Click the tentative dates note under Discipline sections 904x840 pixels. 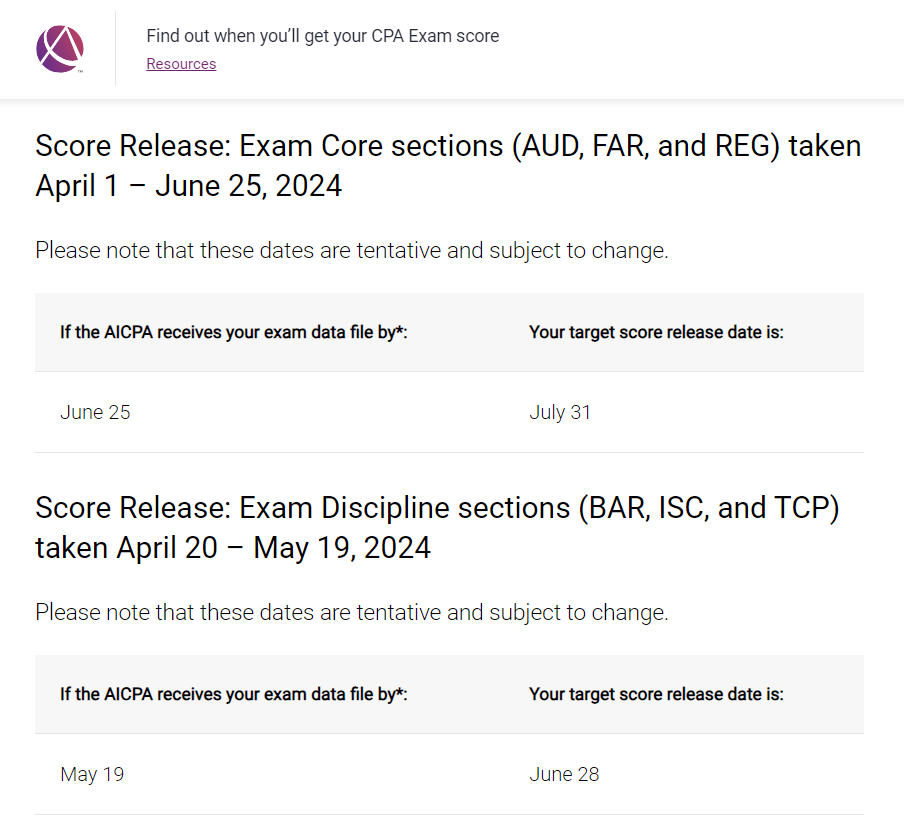[x=351, y=612]
